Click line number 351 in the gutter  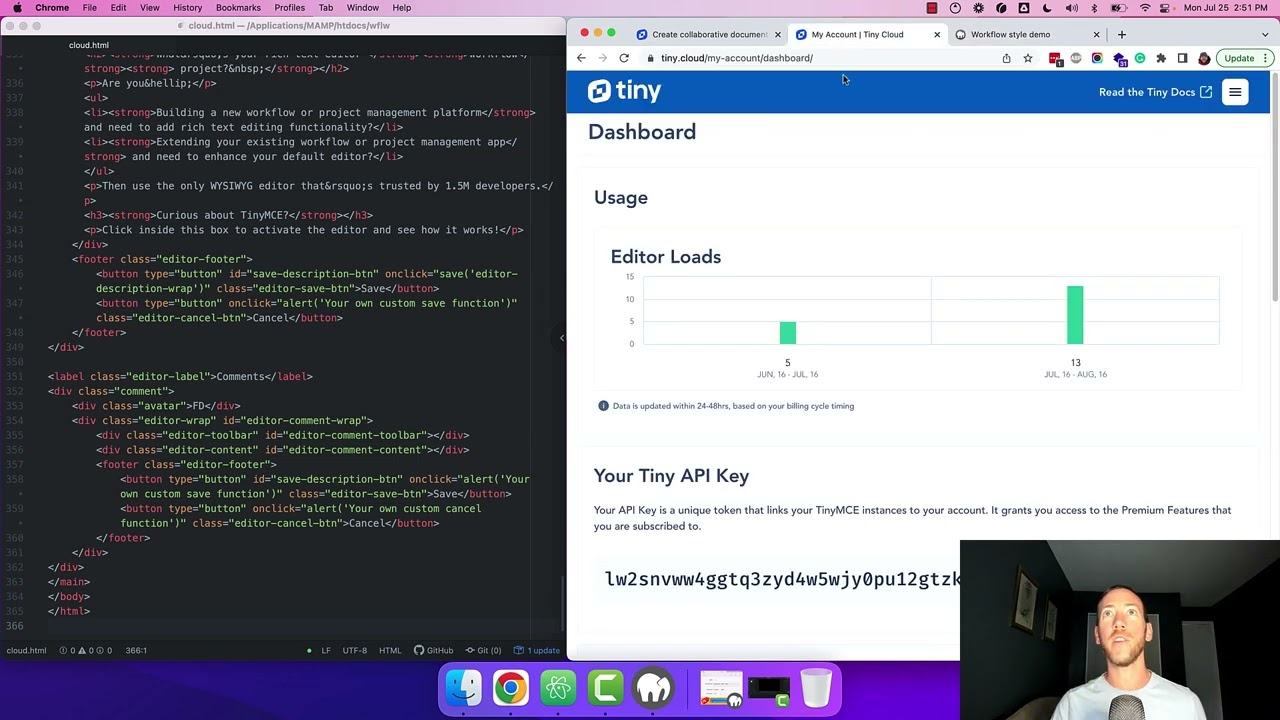14,376
